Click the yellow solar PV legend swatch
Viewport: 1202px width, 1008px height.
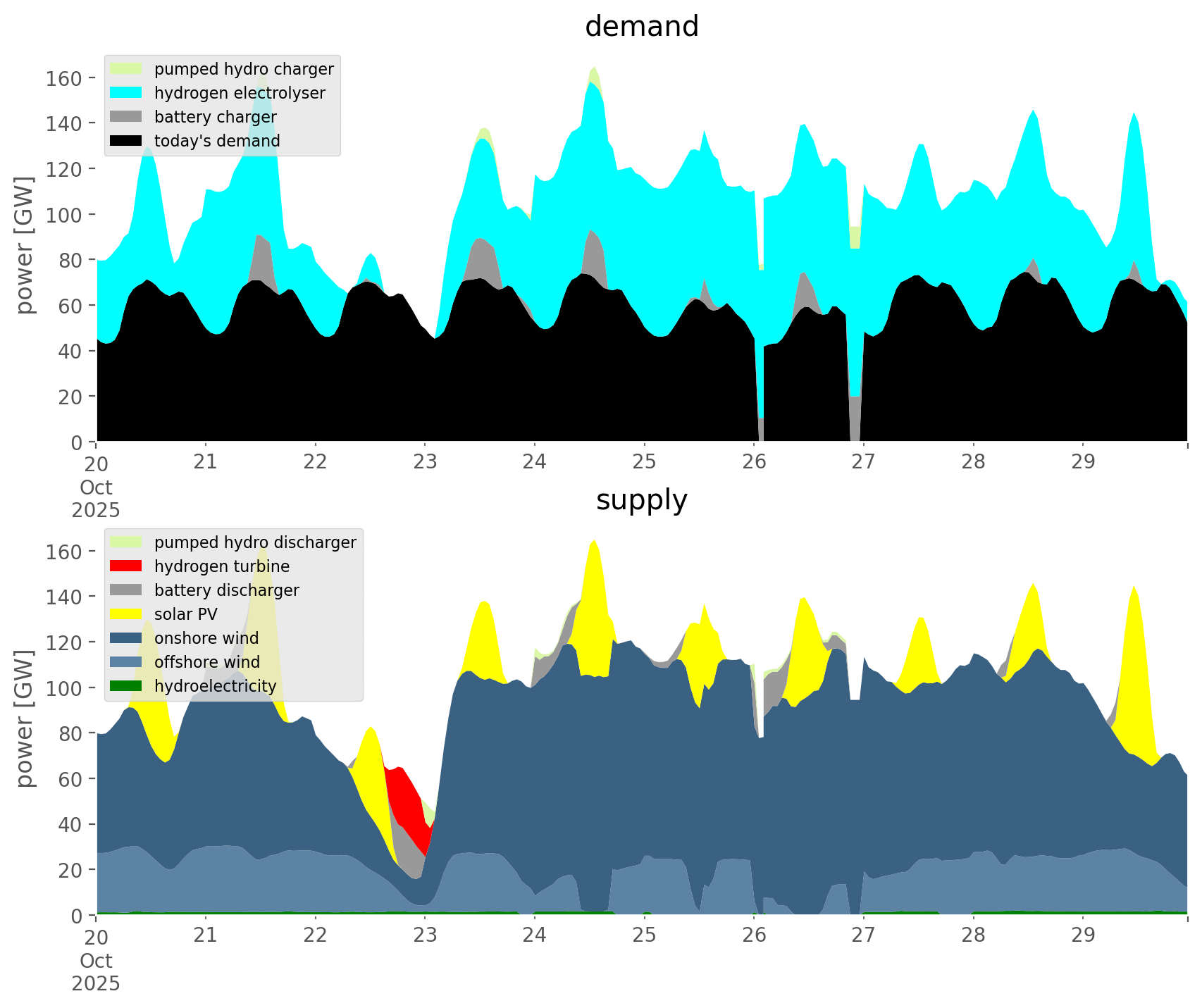[126, 614]
